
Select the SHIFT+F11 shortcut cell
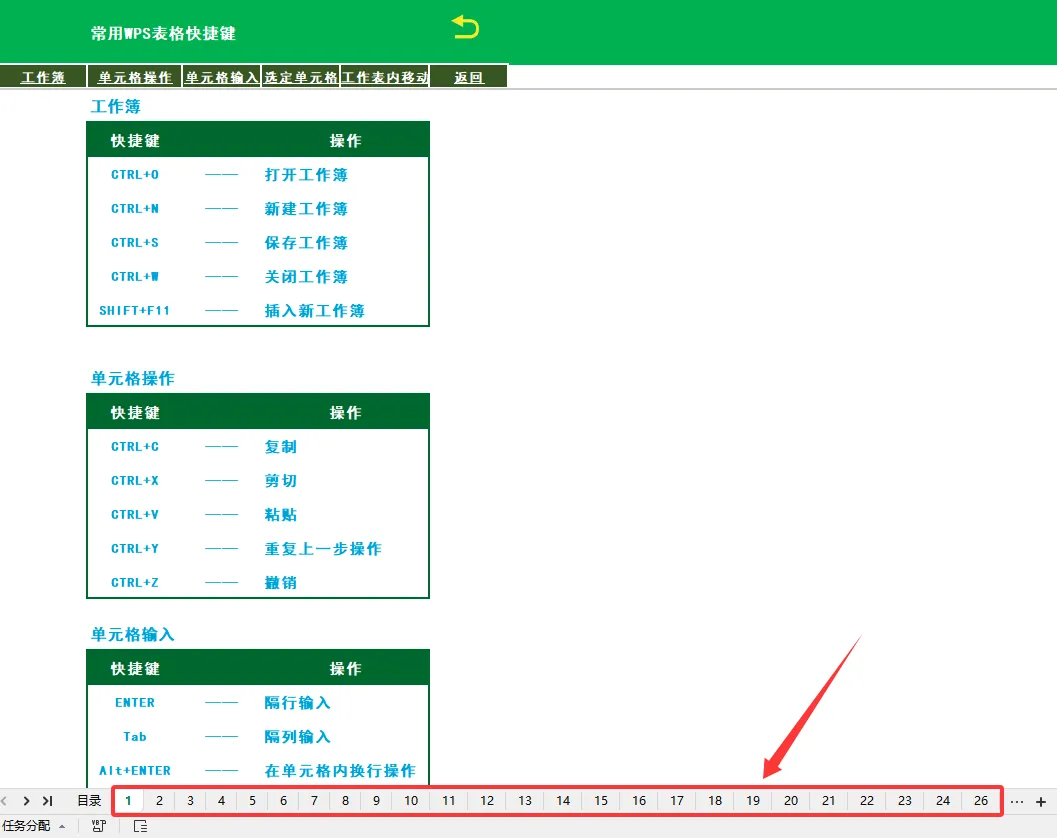134,311
